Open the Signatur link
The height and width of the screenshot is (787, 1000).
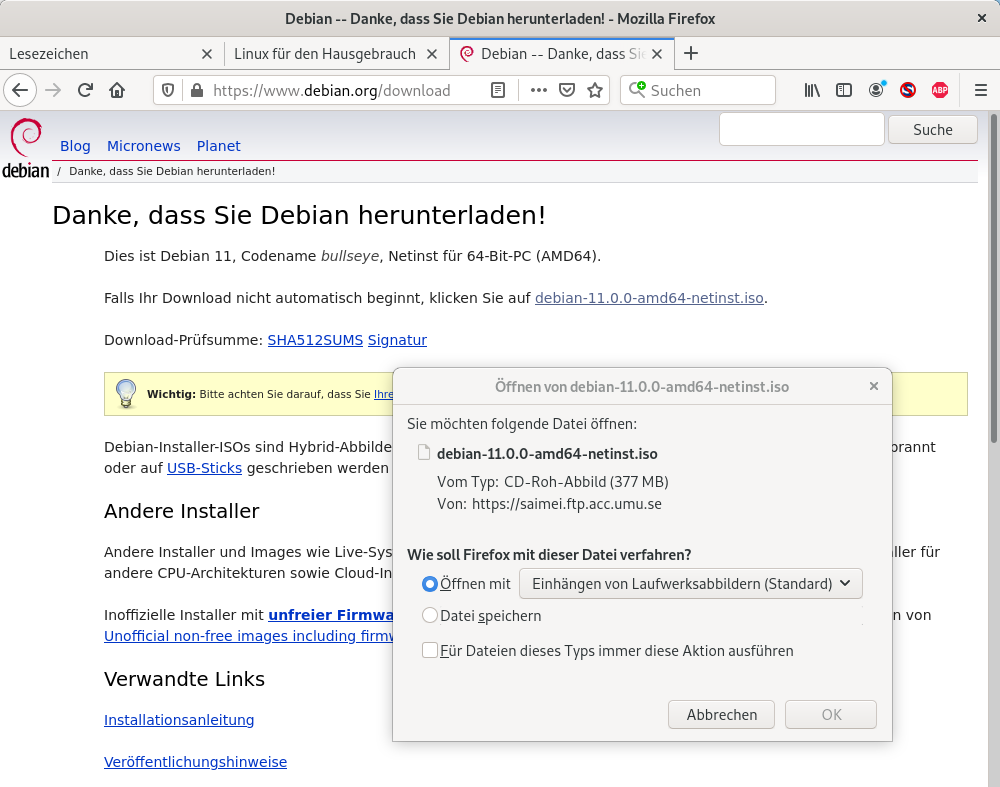coord(397,340)
